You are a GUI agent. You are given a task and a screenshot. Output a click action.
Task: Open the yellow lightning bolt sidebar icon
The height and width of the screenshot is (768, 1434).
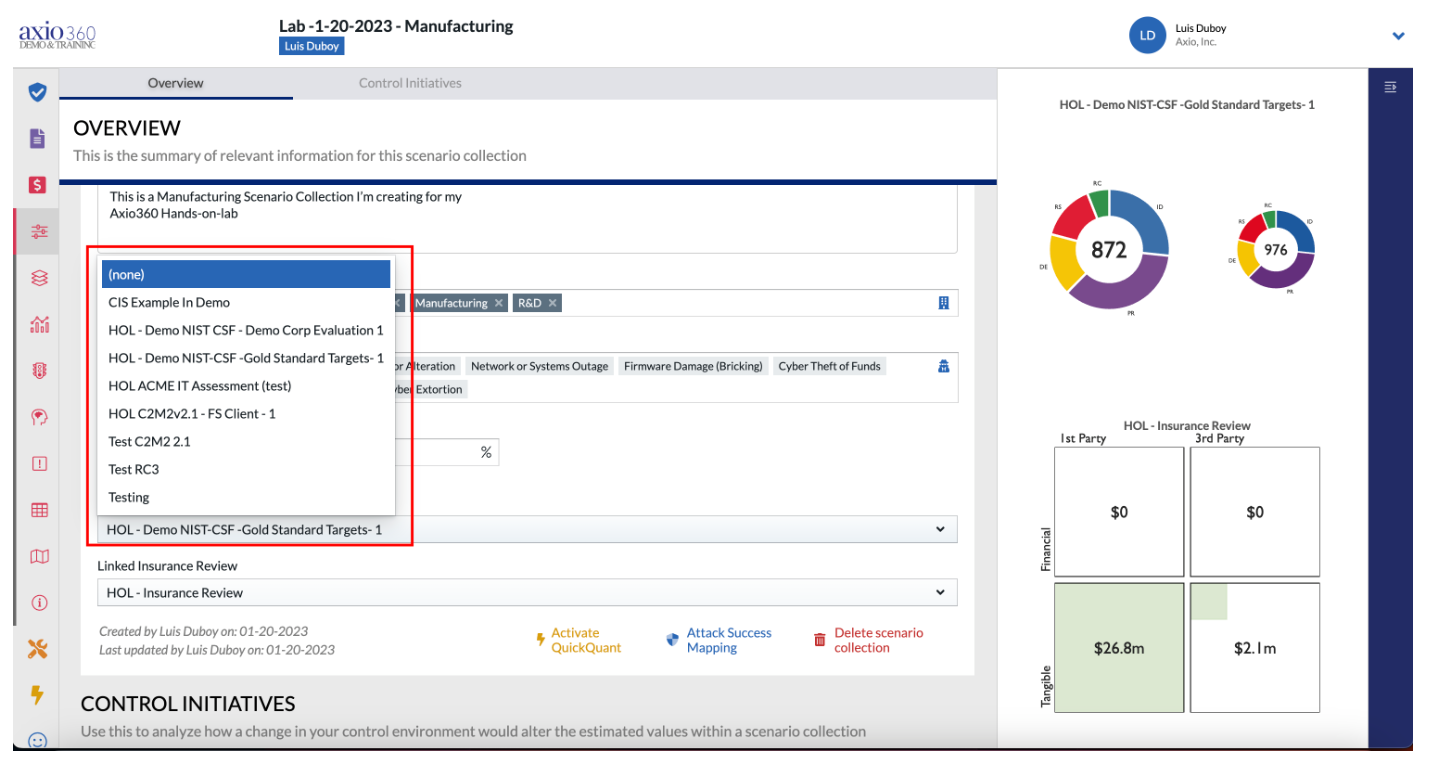(x=37, y=694)
